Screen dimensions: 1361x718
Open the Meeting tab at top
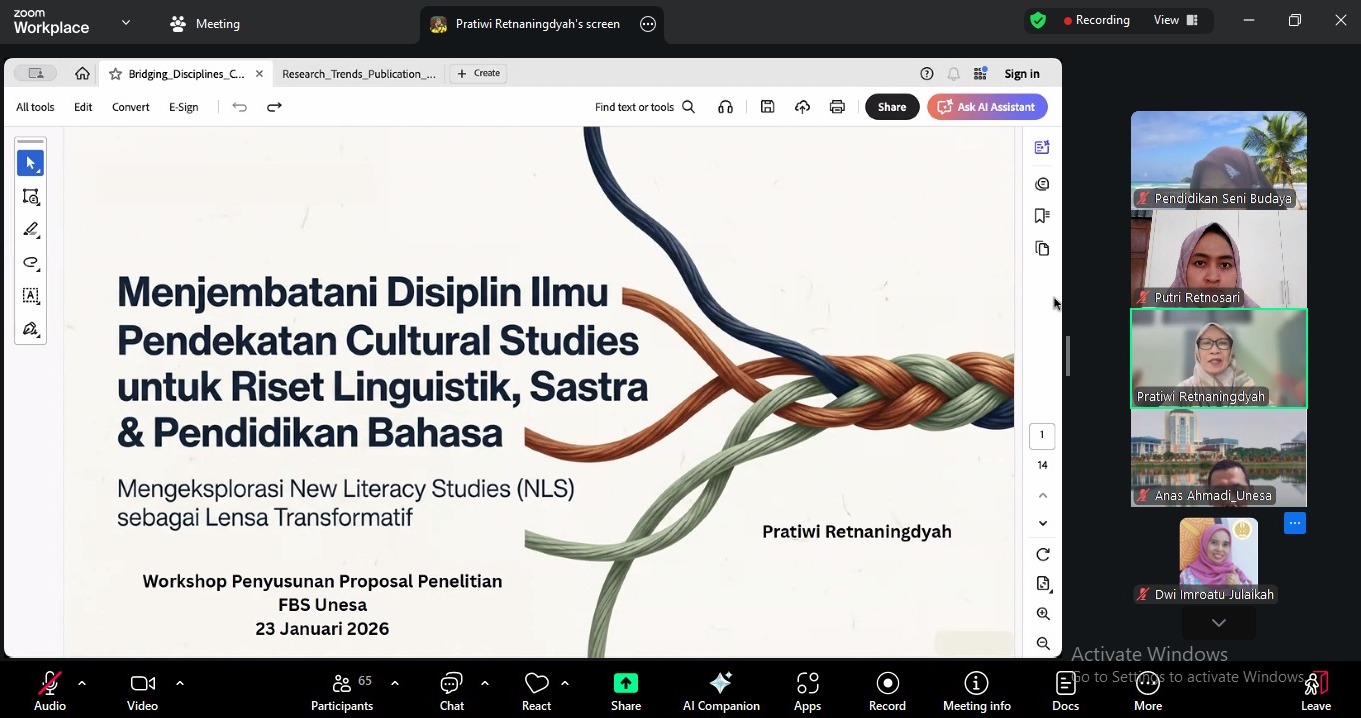pos(205,23)
